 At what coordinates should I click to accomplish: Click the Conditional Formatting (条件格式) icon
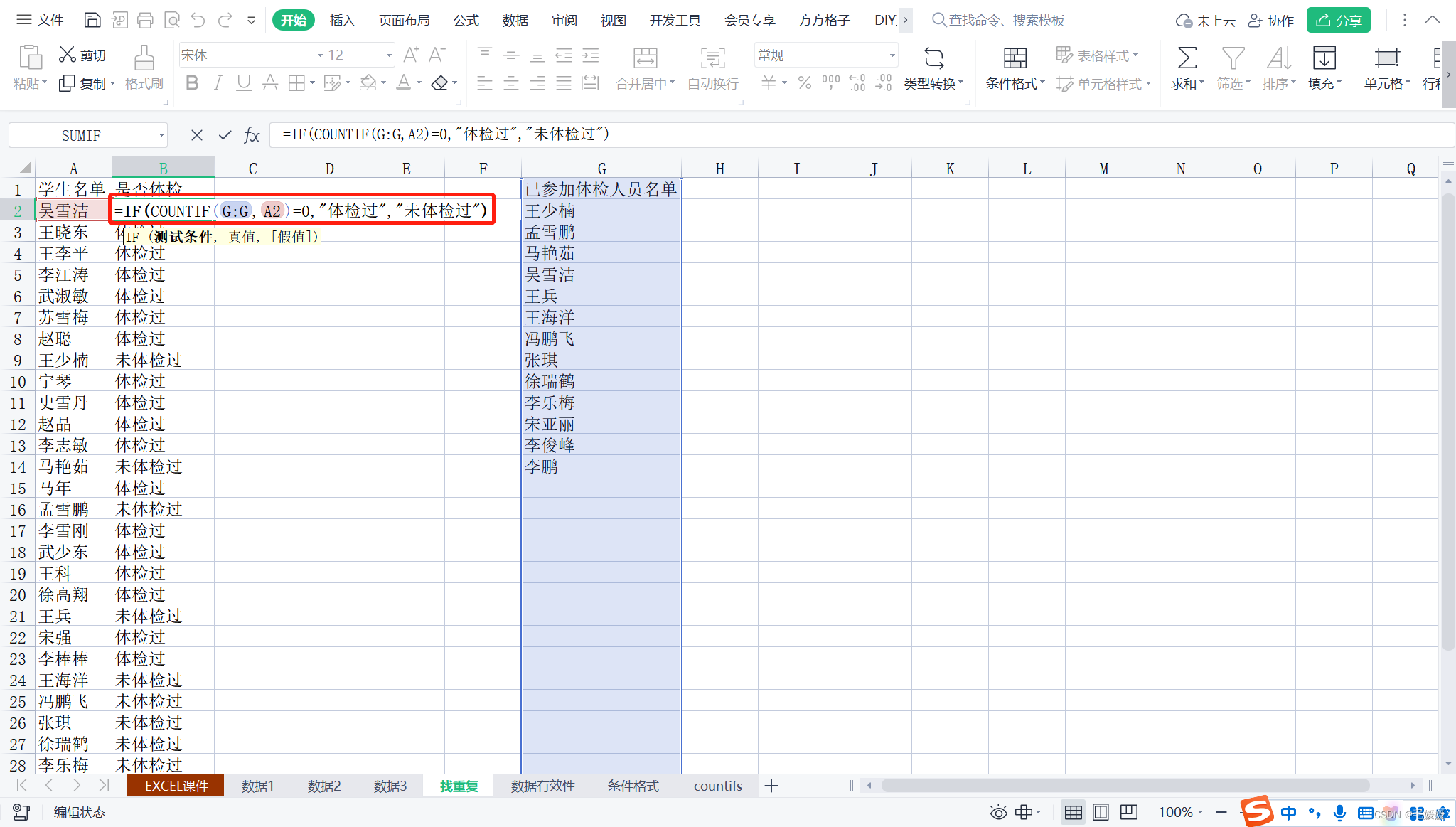tap(1015, 58)
